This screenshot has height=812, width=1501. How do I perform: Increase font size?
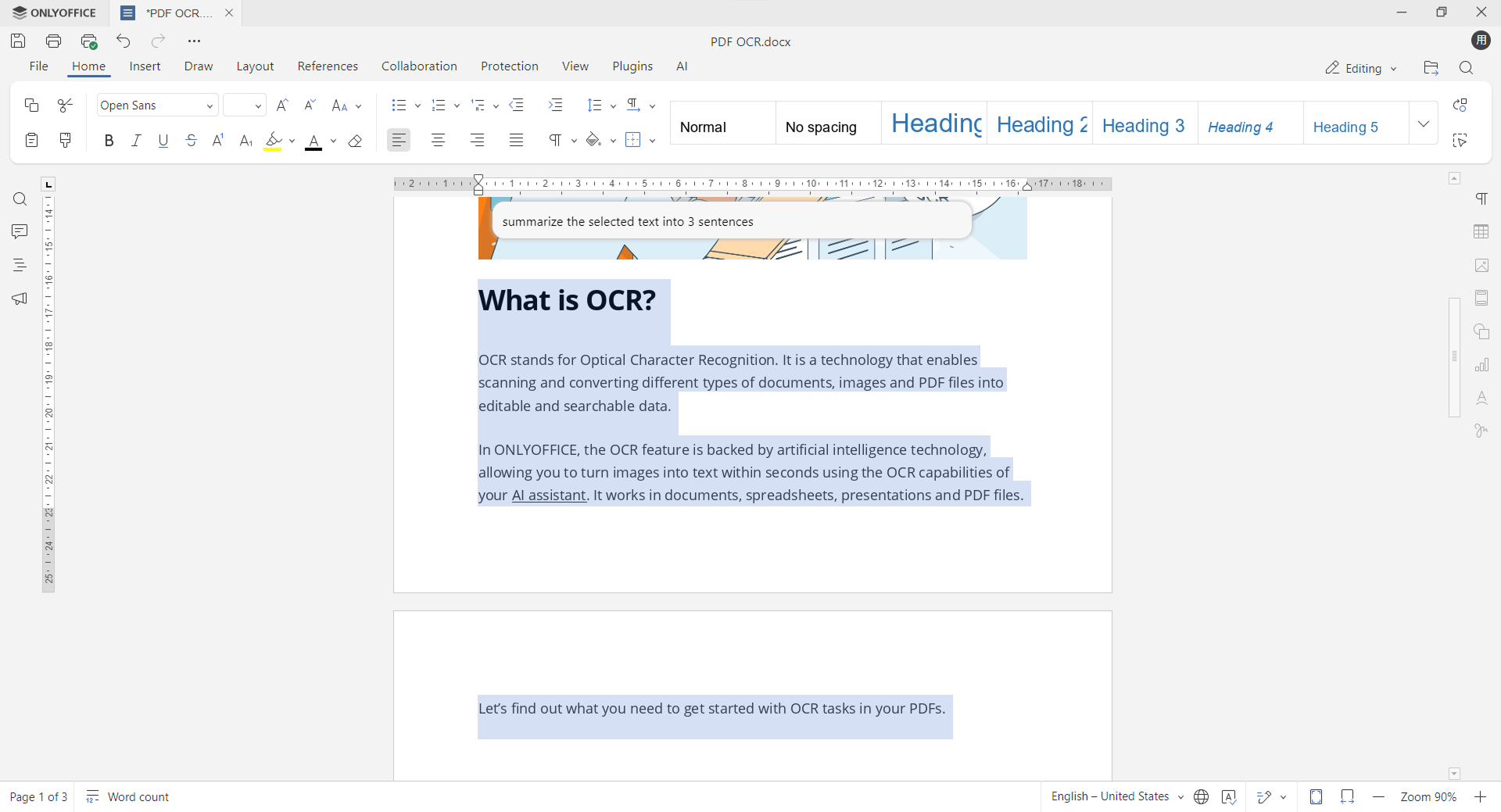point(282,105)
